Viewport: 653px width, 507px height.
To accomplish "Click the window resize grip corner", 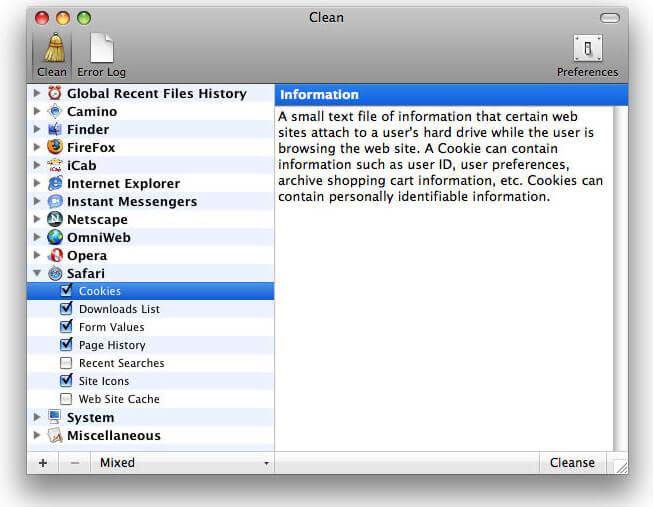I will click(621, 466).
